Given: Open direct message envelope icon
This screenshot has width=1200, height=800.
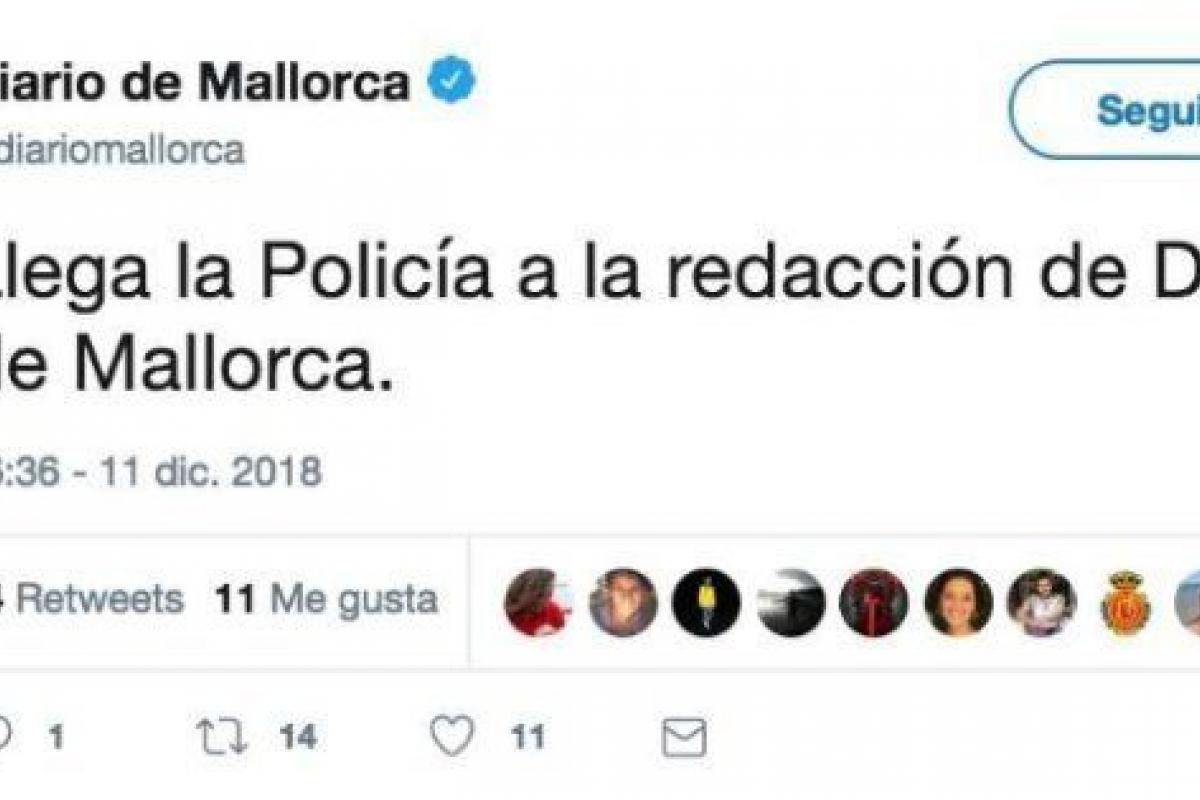Looking at the screenshot, I should pyautogui.click(x=685, y=739).
